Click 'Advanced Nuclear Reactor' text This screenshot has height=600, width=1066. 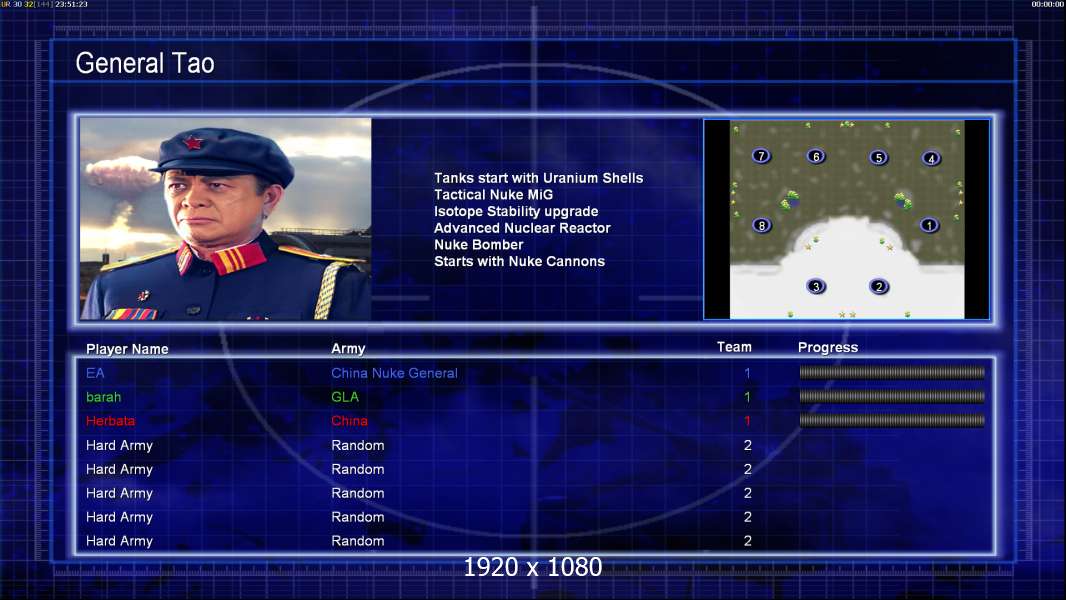(522, 228)
